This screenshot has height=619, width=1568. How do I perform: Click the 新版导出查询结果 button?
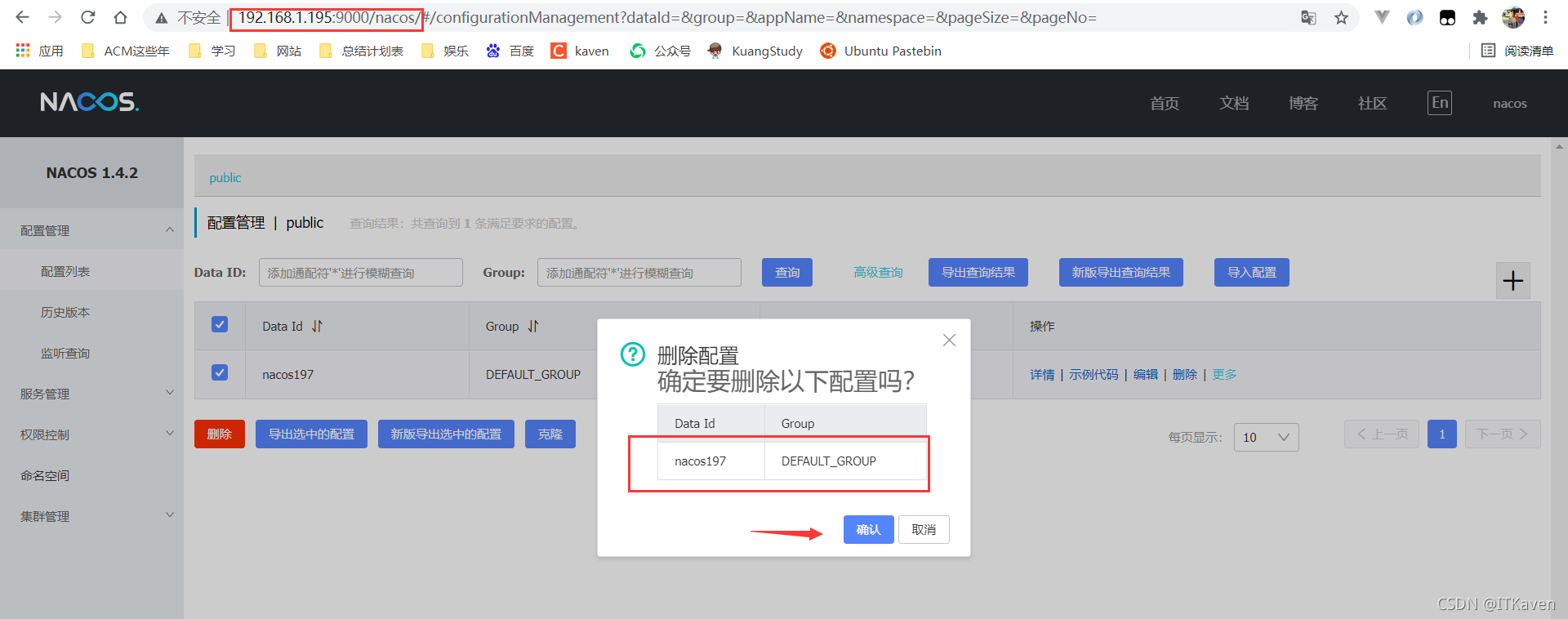click(1121, 272)
